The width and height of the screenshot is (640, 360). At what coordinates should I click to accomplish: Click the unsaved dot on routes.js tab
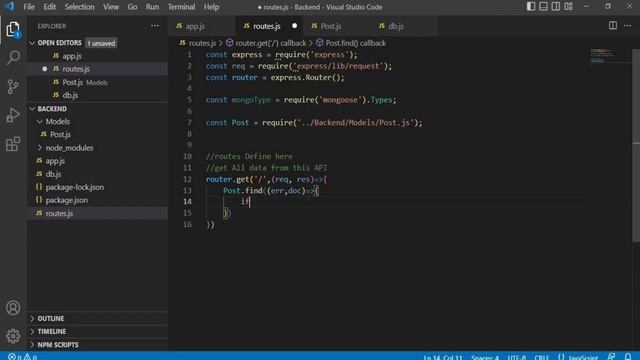click(294, 26)
